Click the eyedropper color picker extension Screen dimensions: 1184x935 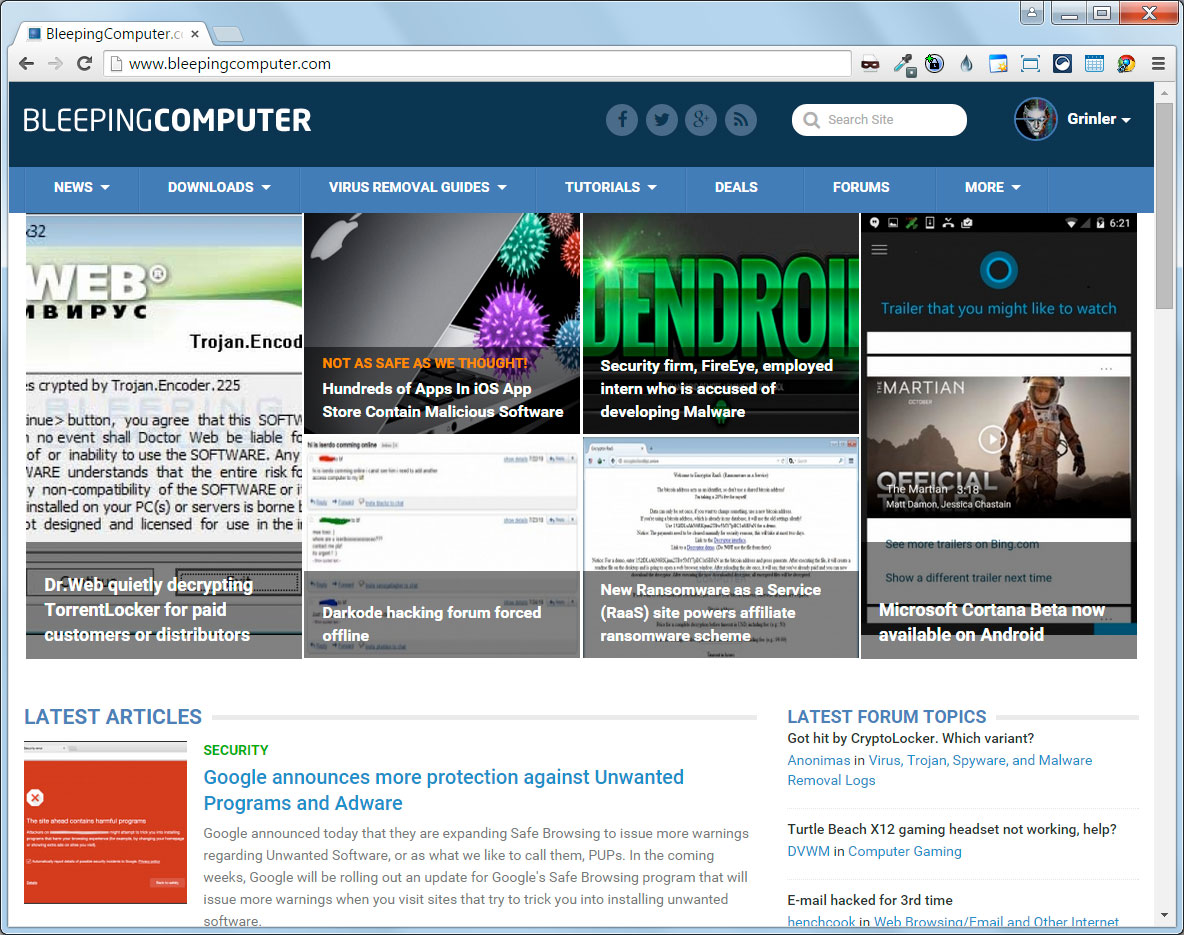pyautogui.click(x=904, y=64)
